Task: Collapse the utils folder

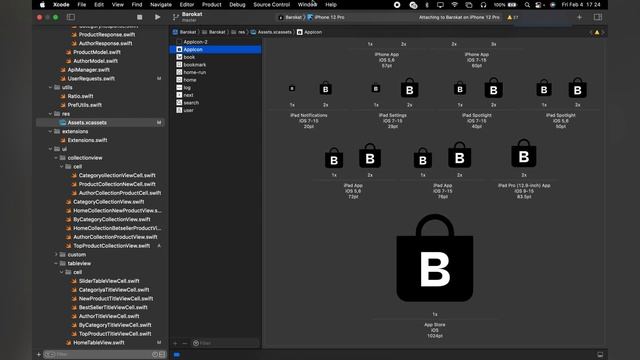Action: click(51, 87)
